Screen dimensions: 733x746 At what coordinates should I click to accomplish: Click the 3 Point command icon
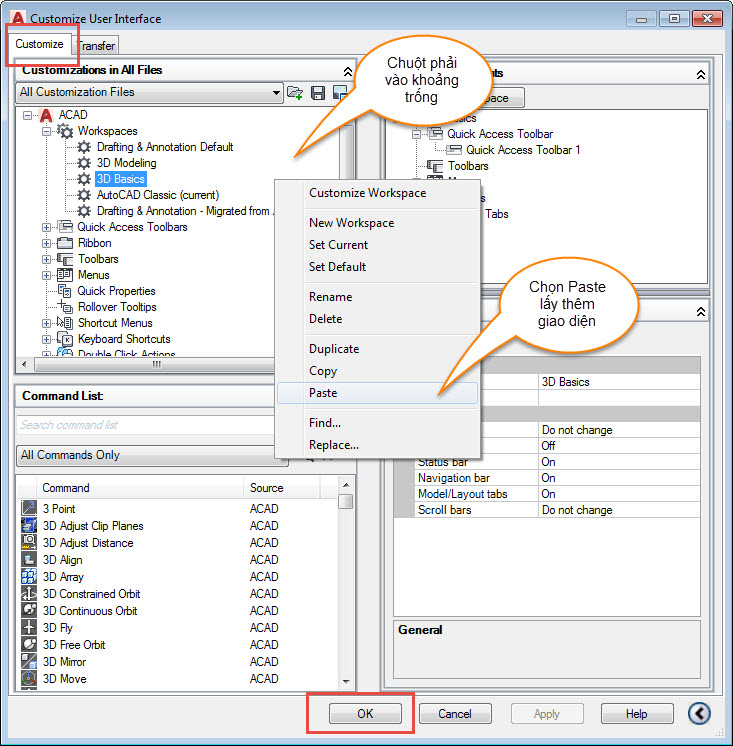coord(29,508)
